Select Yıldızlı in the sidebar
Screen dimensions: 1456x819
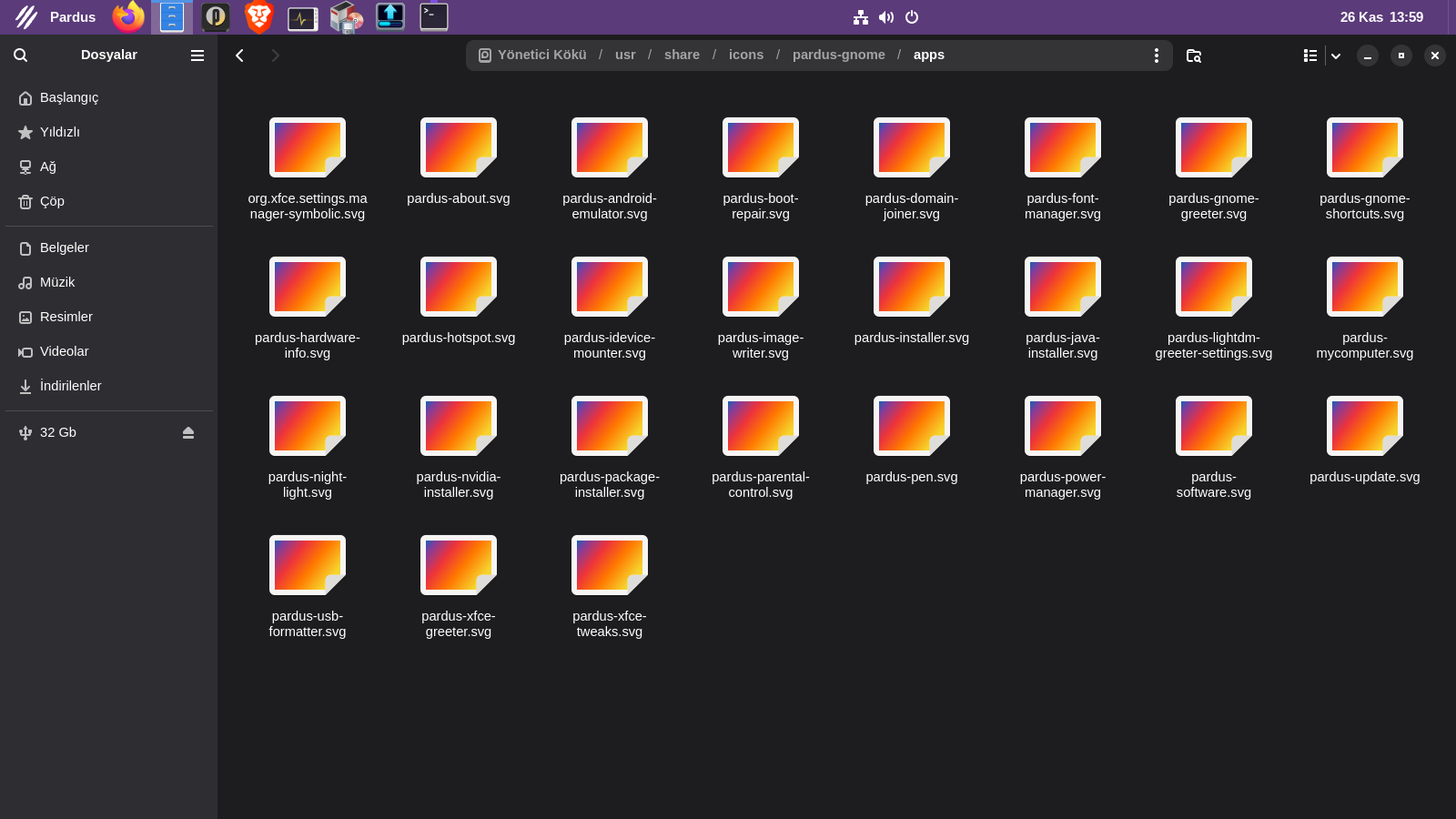pos(60,133)
